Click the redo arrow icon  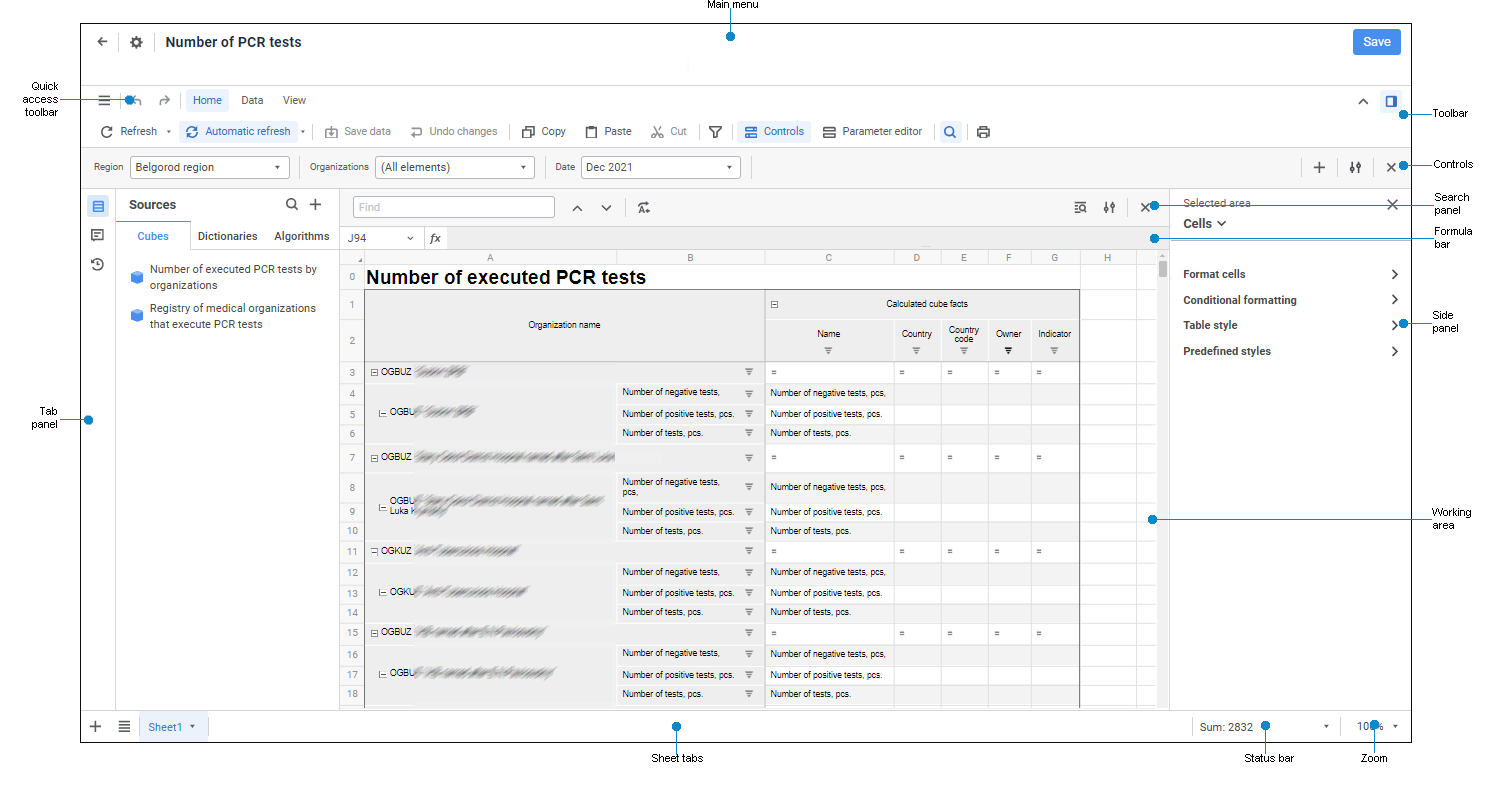coord(164,100)
